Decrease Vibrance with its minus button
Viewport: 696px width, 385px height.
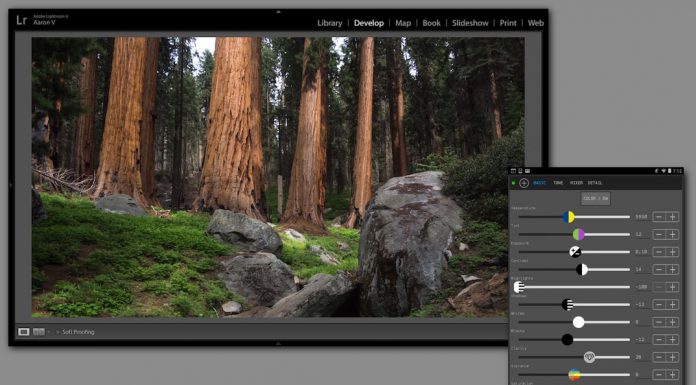coord(659,375)
